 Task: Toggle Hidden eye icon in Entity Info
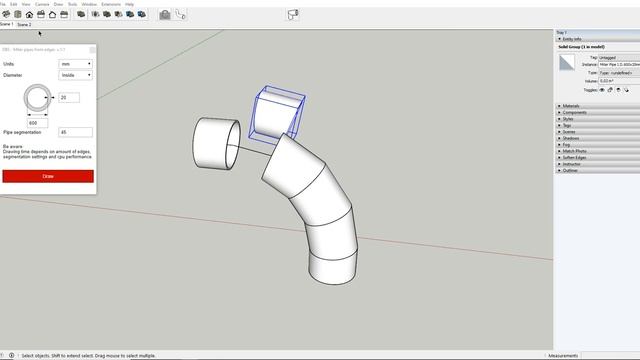pos(602,90)
